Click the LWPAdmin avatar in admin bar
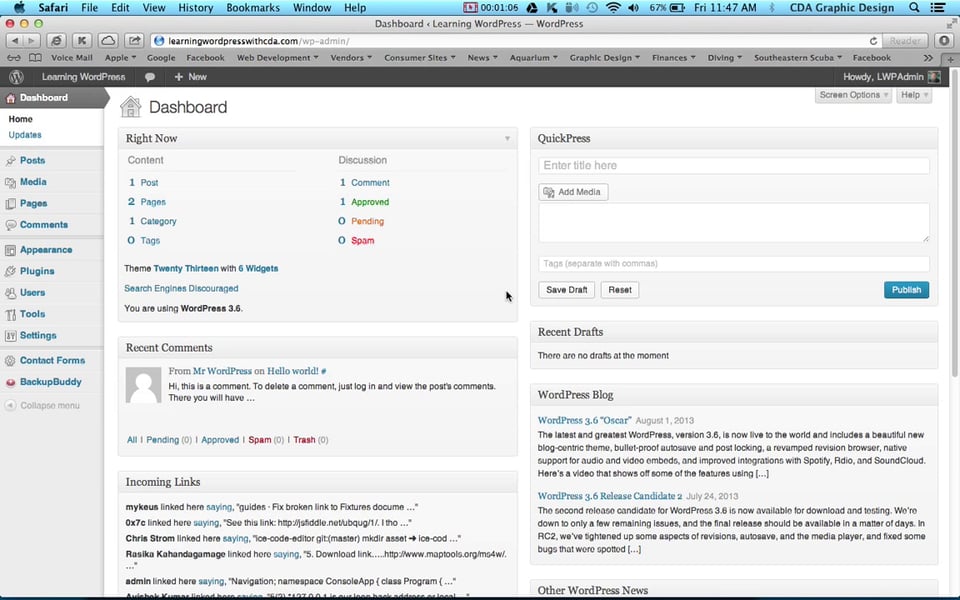The width and height of the screenshot is (960, 600). click(x=934, y=77)
